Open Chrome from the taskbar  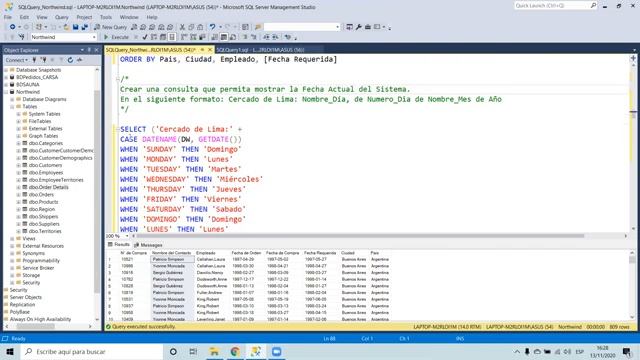235,351
